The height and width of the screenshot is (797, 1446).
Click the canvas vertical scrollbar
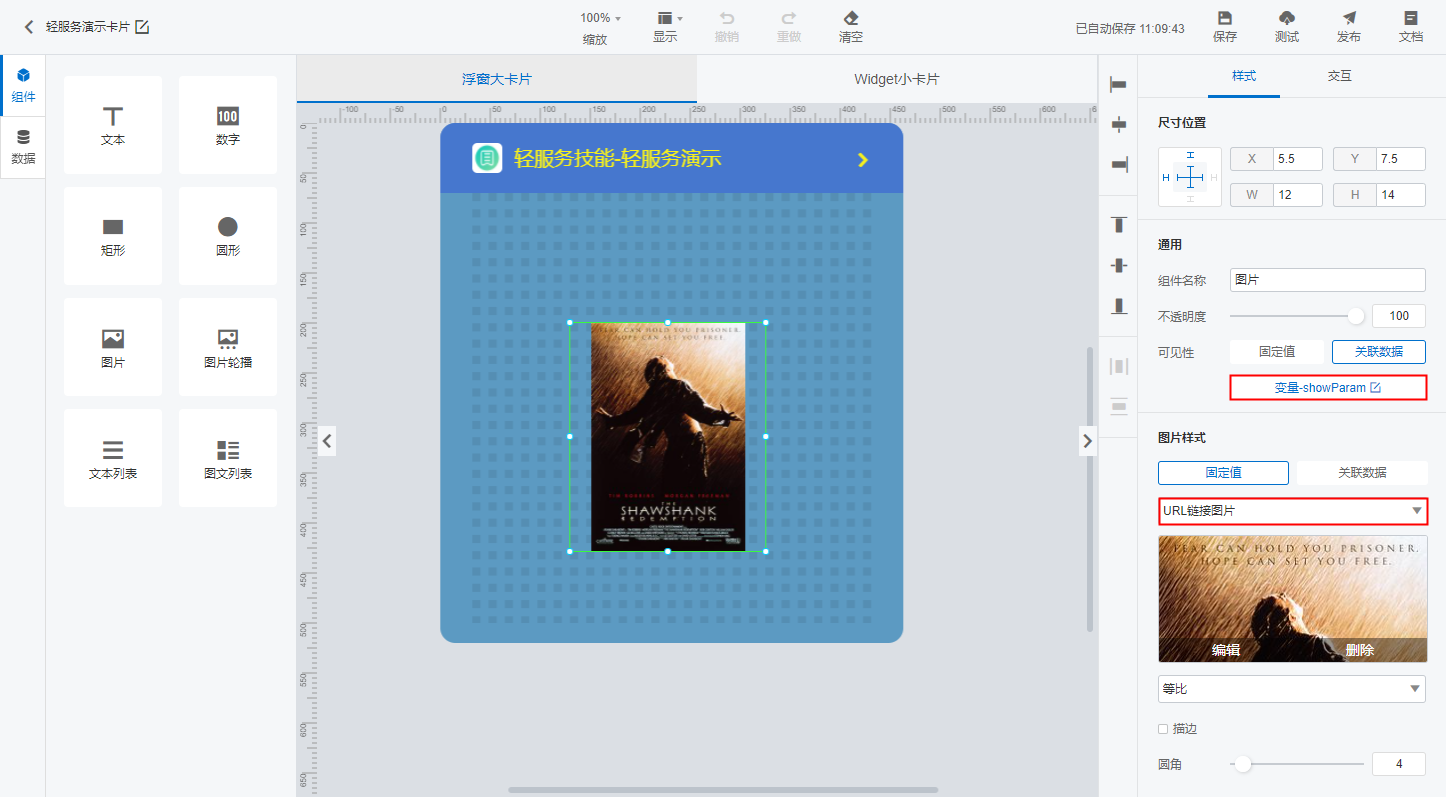tap(1090, 489)
